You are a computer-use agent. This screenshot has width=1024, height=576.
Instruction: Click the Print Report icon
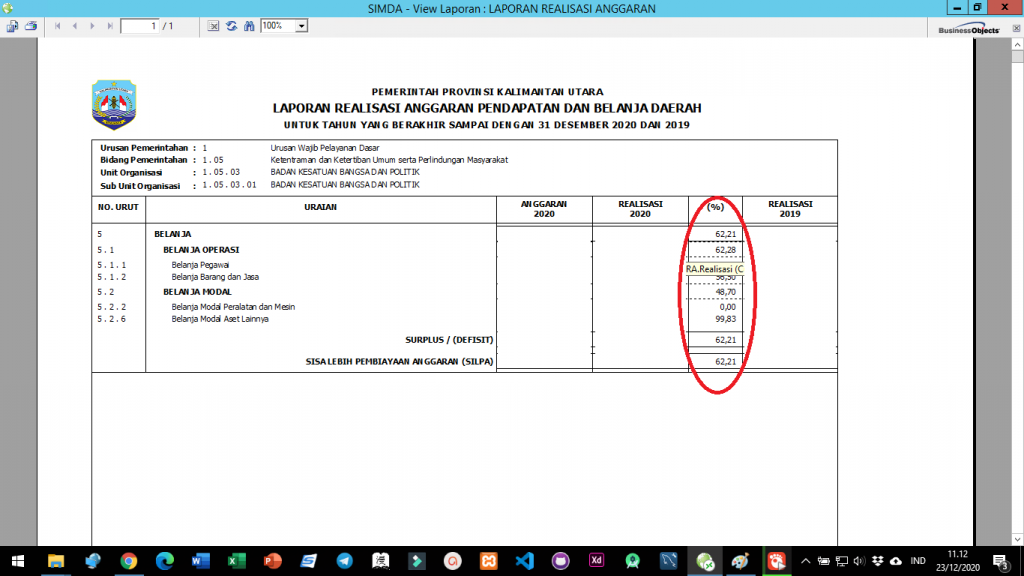[31, 26]
